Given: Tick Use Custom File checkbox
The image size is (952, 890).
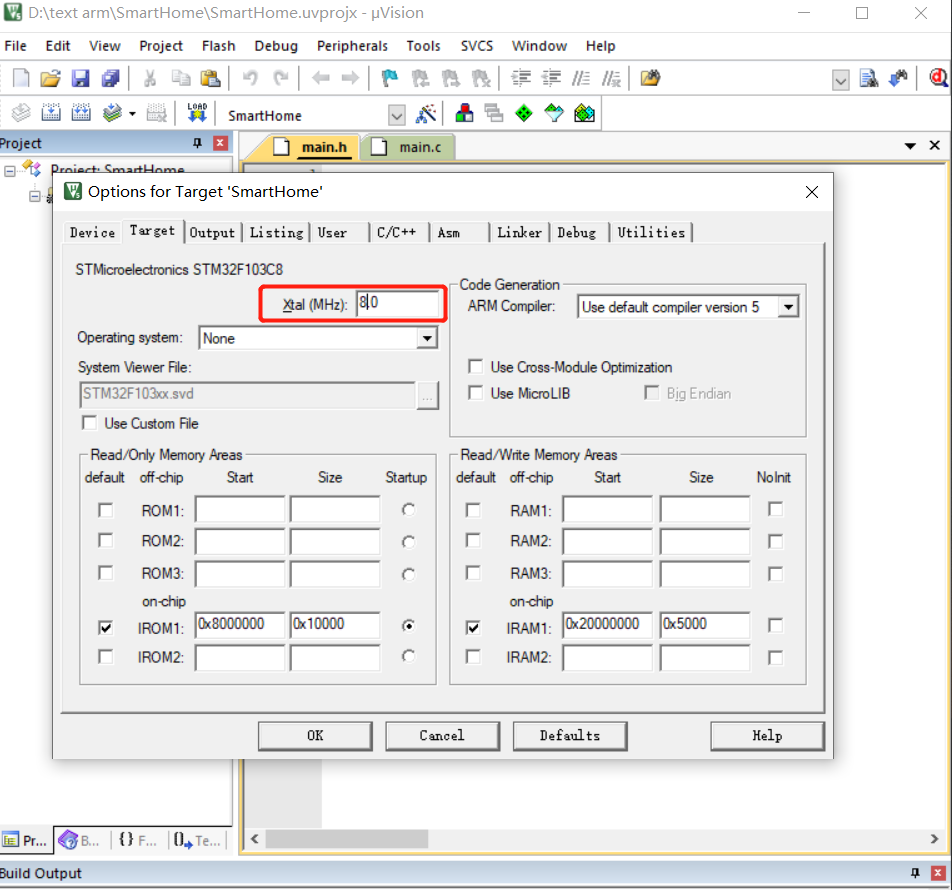Looking at the screenshot, I should 89,423.
